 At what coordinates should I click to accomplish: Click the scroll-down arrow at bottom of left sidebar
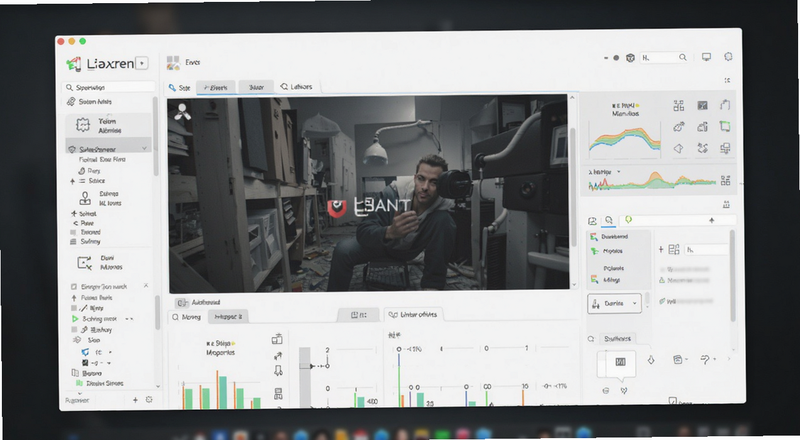[x=158, y=386]
